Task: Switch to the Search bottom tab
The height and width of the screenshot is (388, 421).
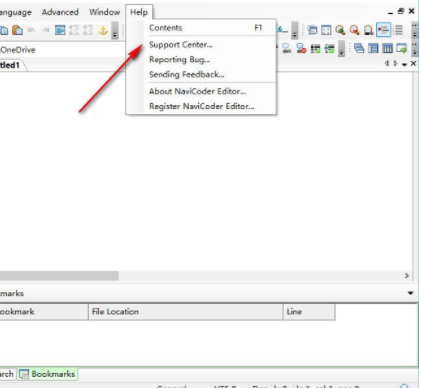Action: coord(7,374)
